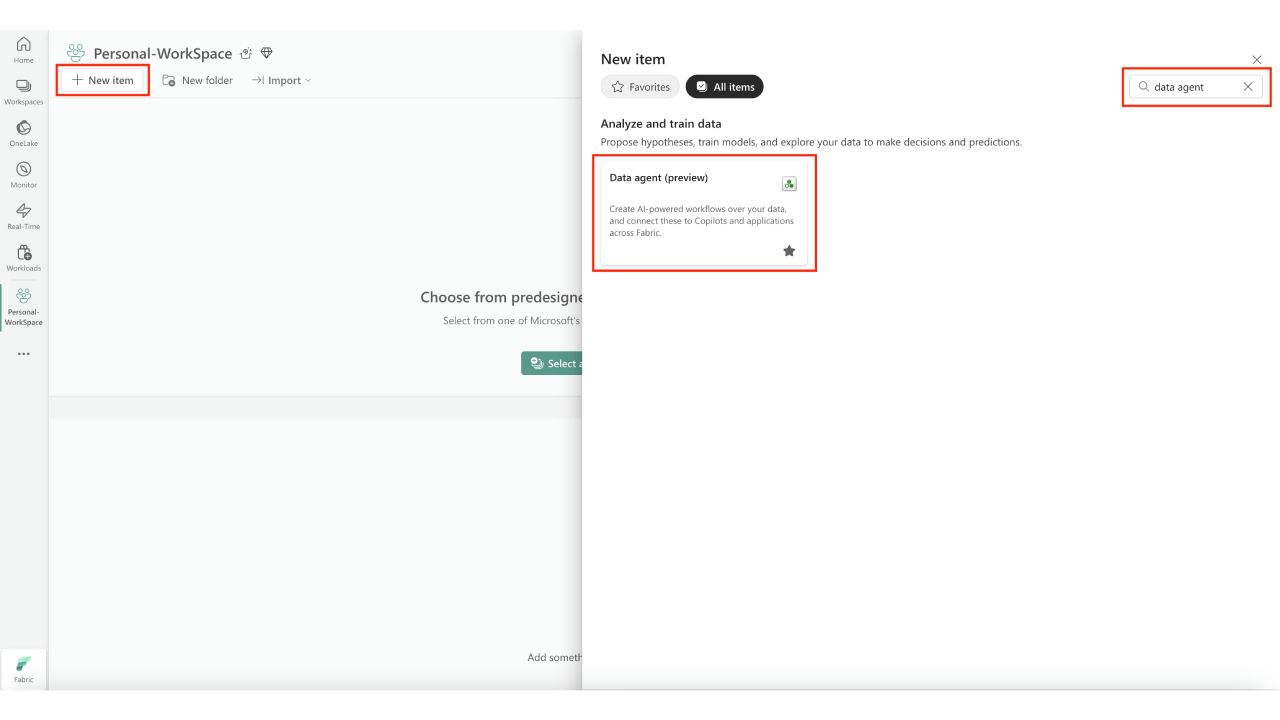Click the New item panel title

point(633,60)
